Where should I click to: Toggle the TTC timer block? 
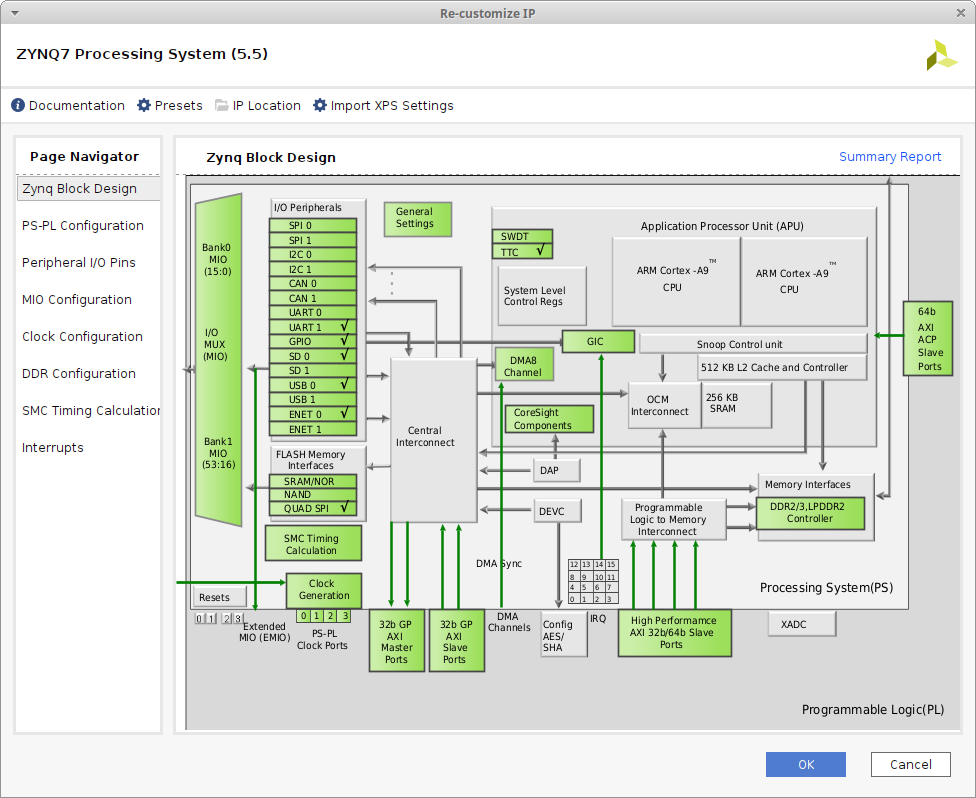coord(521,252)
